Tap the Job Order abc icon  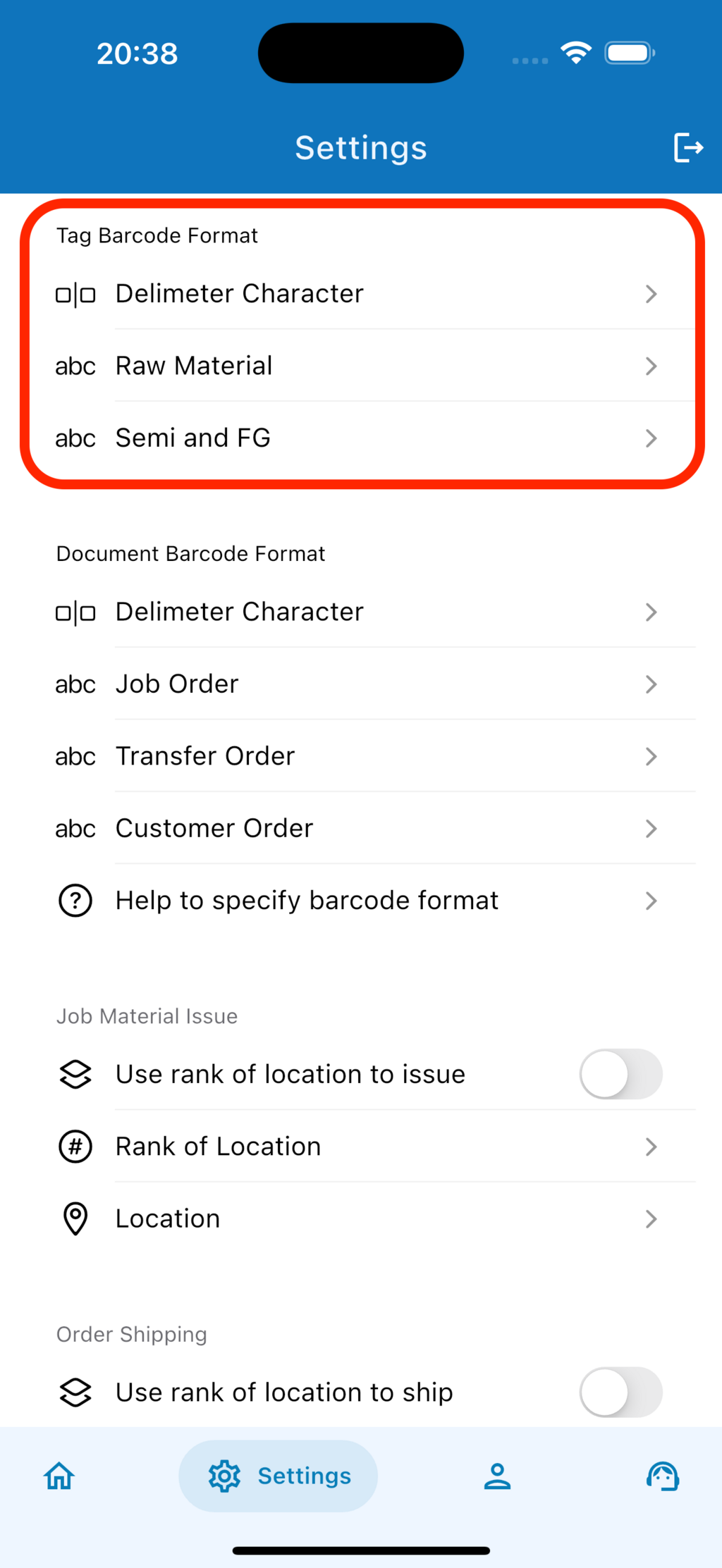tap(75, 684)
